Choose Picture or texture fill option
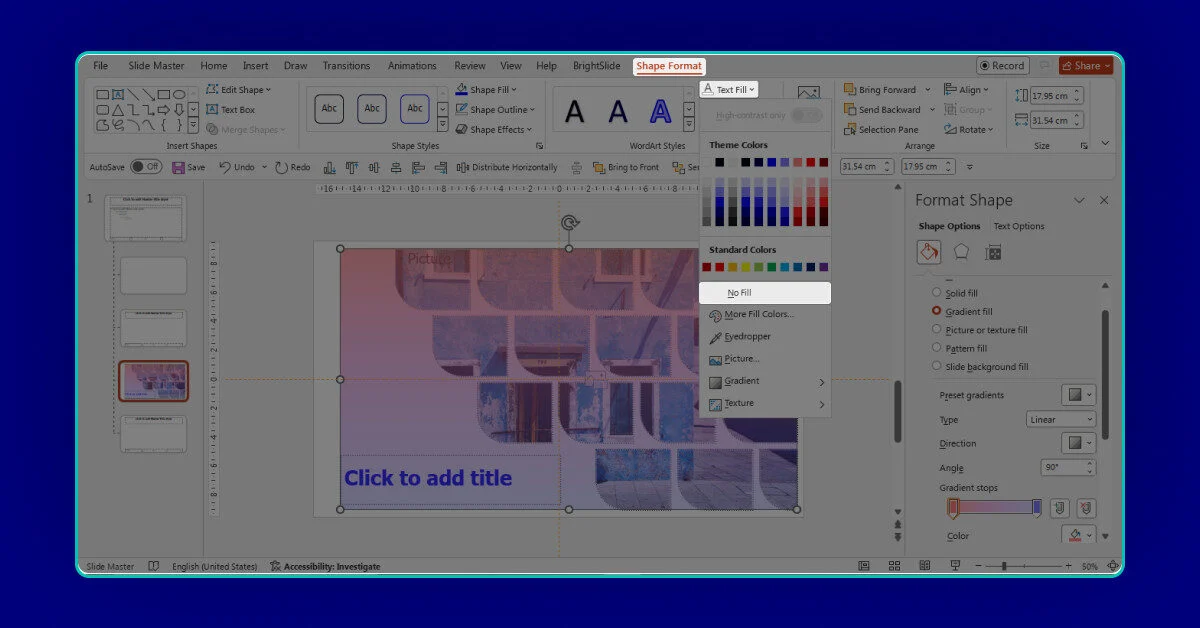This screenshot has width=1200, height=628. click(937, 330)
